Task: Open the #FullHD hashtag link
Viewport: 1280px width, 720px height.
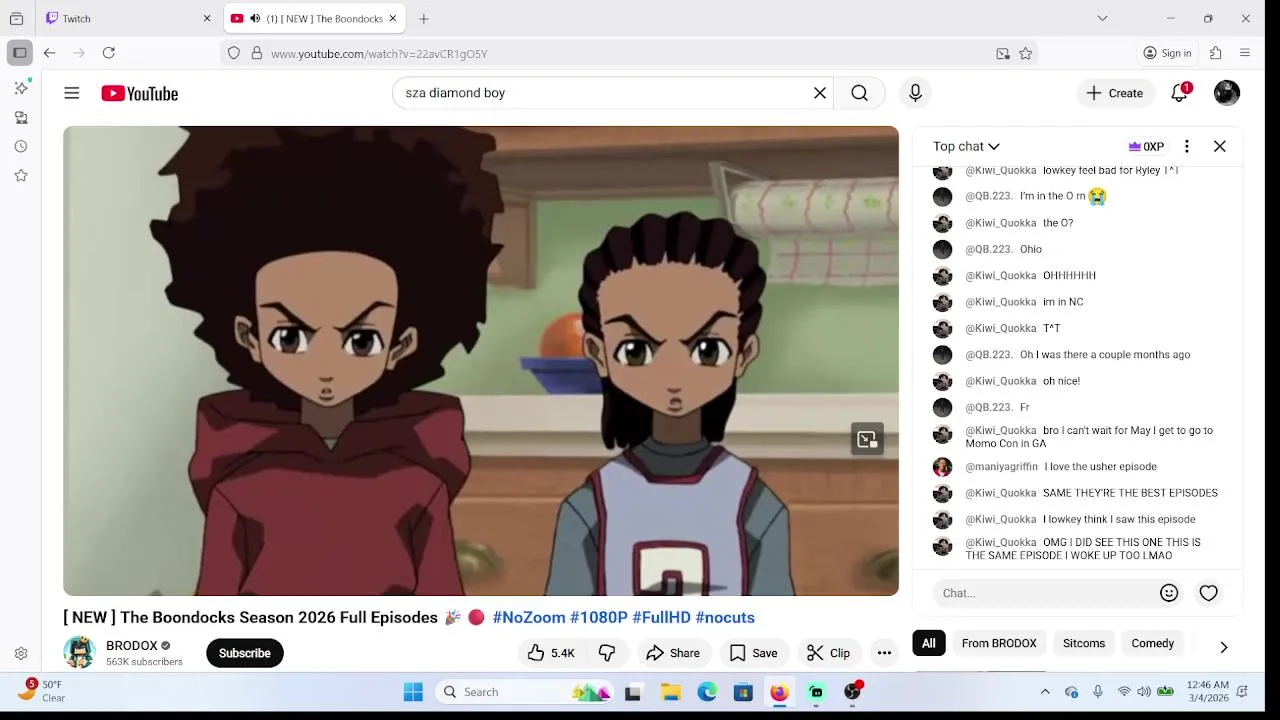Action: click(661, 618)
